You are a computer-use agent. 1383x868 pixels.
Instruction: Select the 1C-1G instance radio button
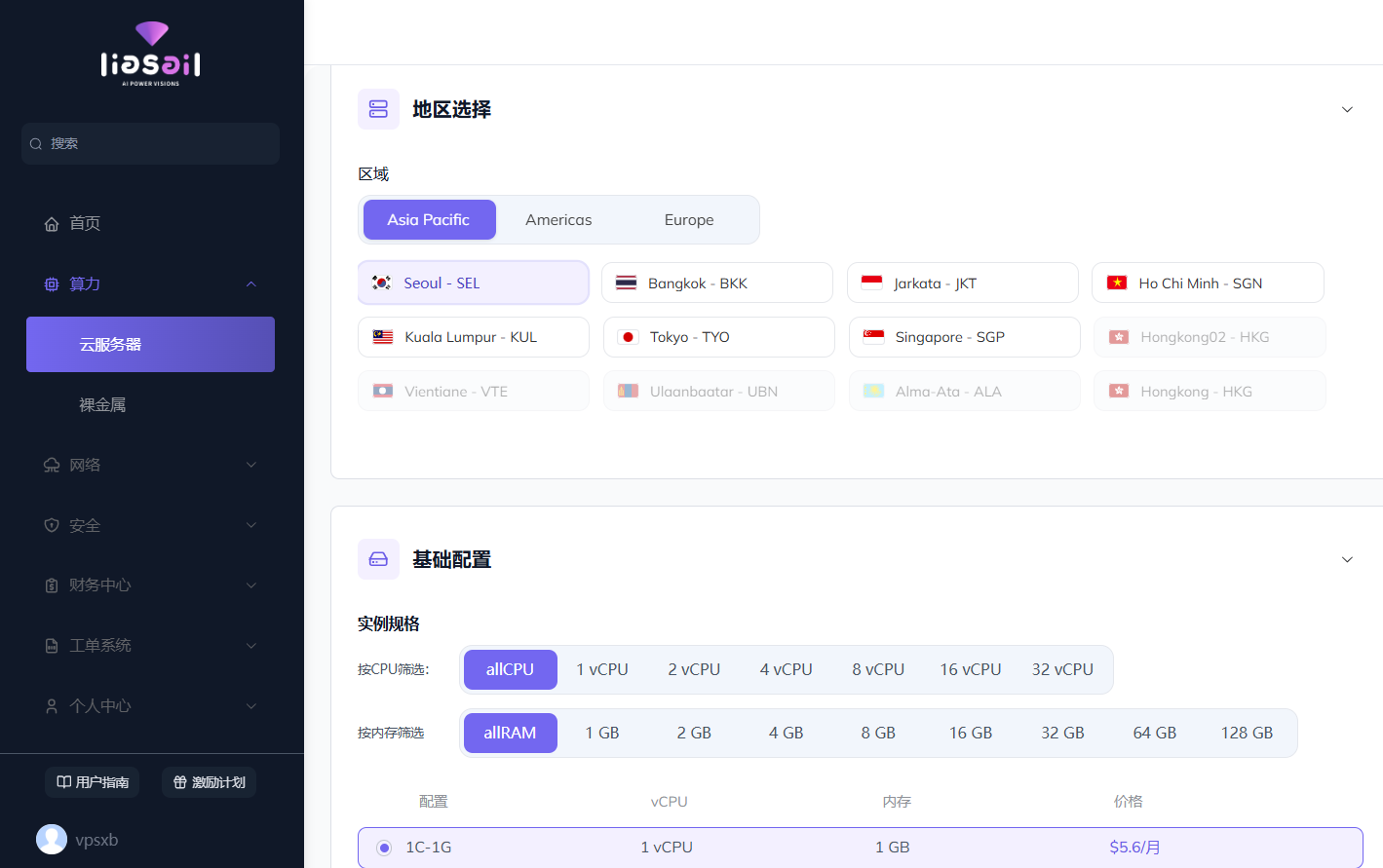click(x=383, y=847)
